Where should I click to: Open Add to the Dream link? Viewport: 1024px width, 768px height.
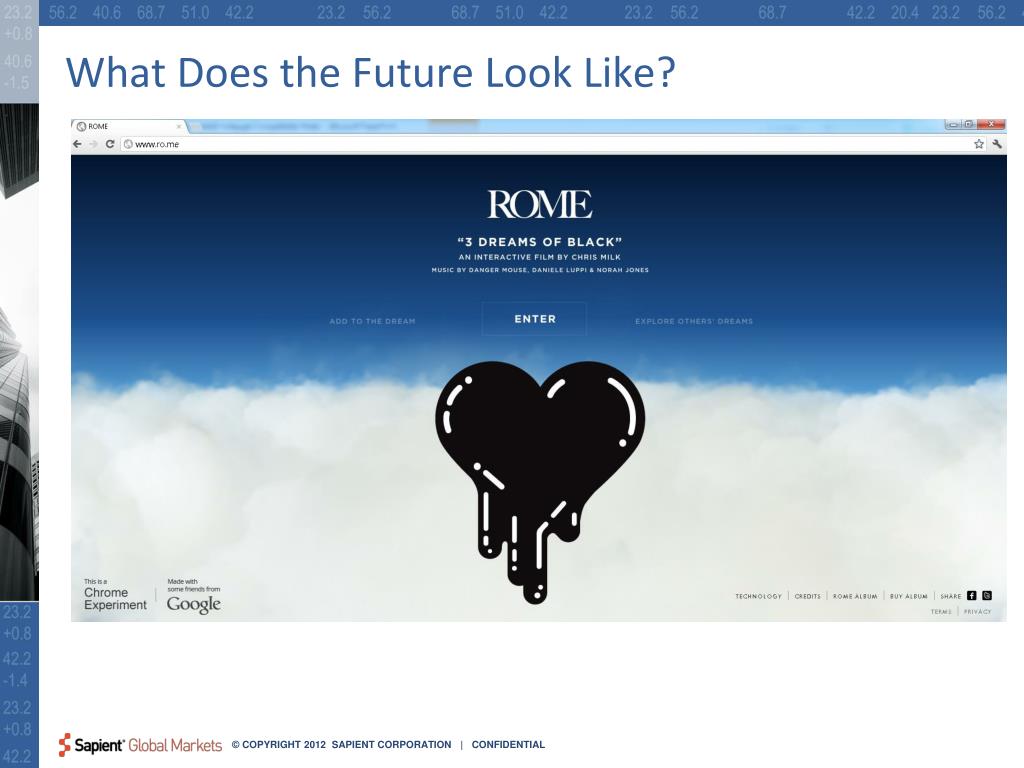tap(372, 321)
